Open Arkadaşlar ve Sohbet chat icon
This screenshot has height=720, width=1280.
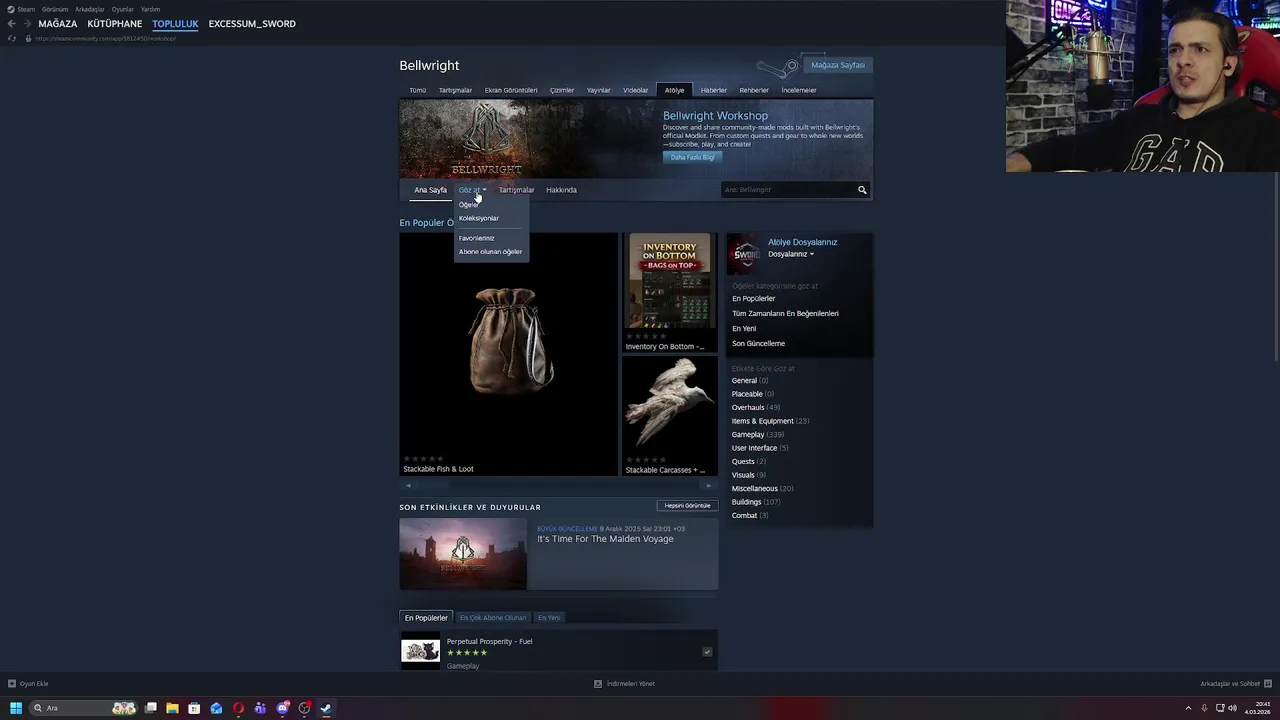click(x=1268, y=684)
